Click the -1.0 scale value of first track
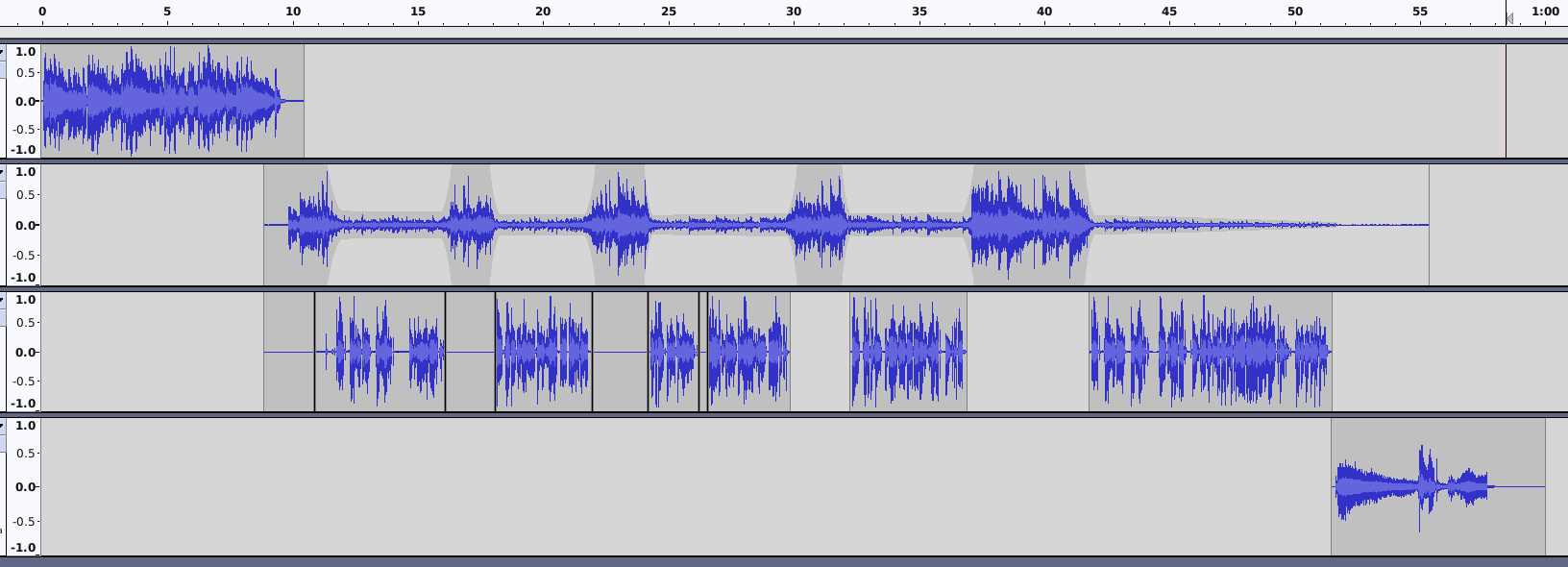 [x=24, y=150]
